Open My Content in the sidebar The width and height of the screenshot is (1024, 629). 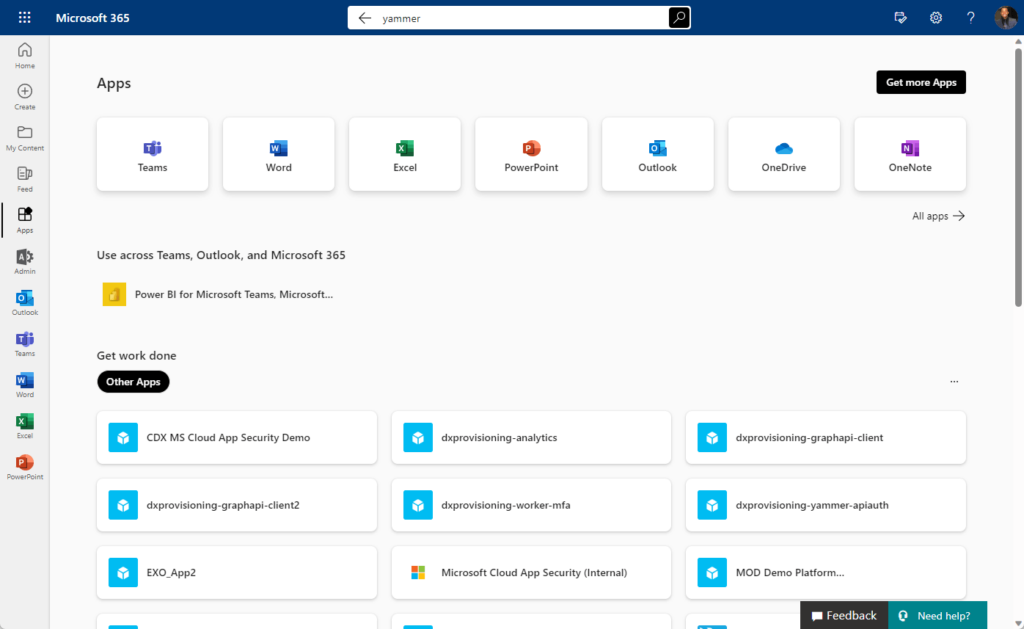coord(25,138)
